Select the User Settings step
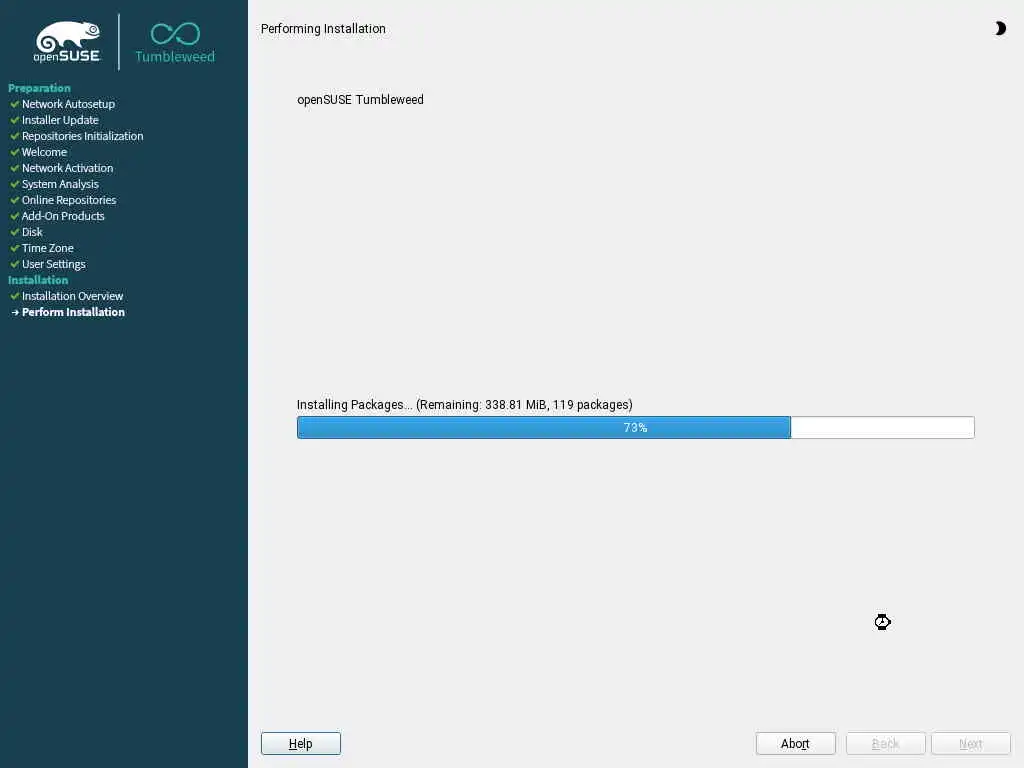This screenshot has width=1024, height=768. coord(54,264)
